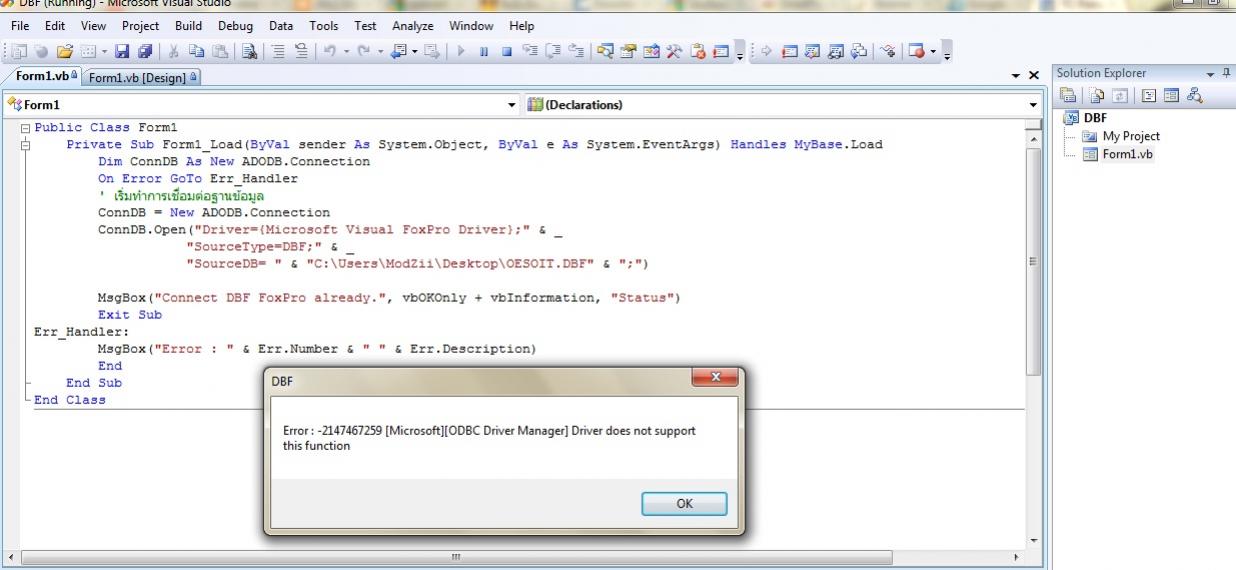Image resolution: width=1236 pixels, height=570 pixels.
Task: Close the active document tab
Action: 1034,76
